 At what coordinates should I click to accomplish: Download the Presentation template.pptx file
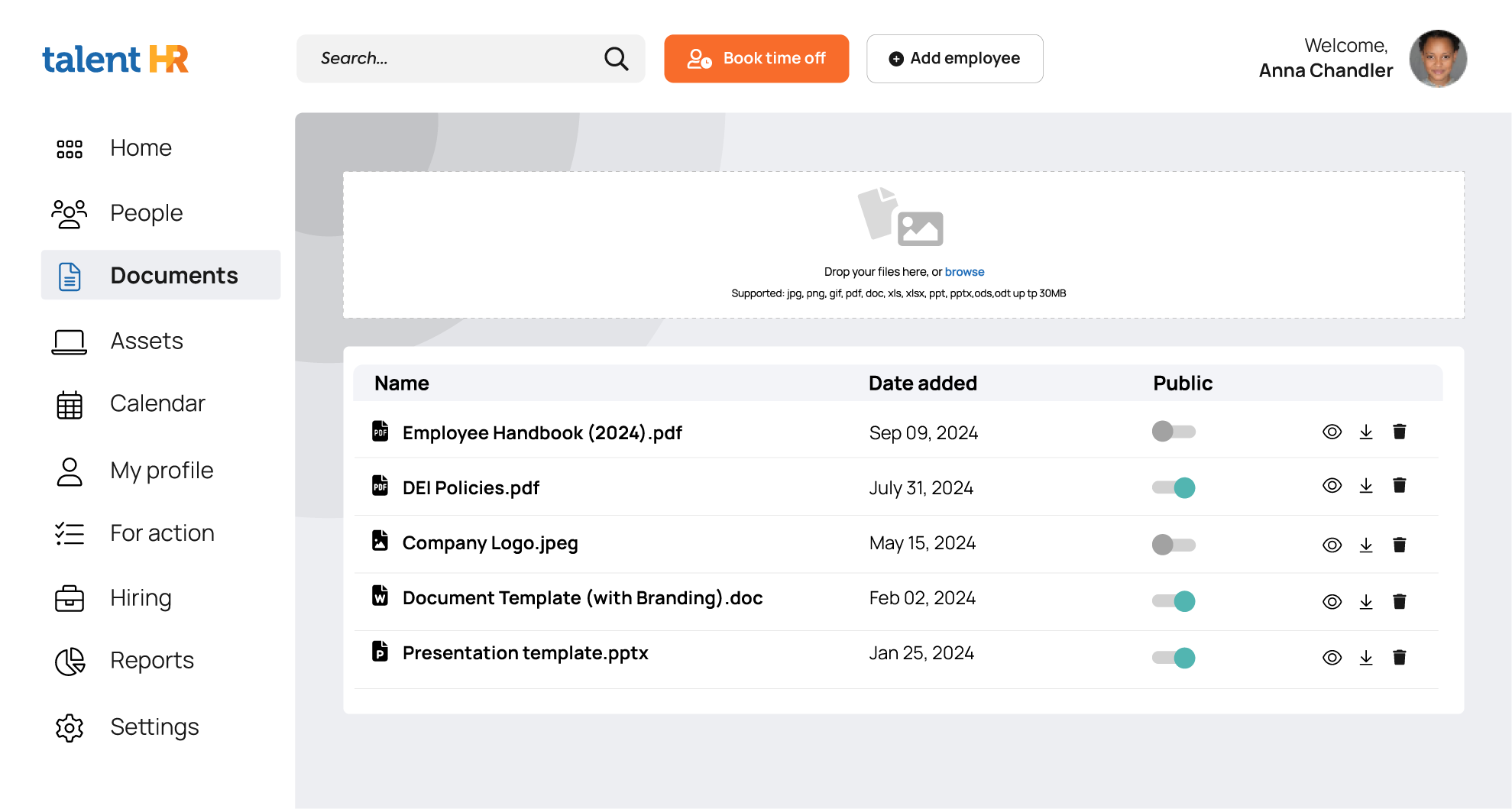point(1366,658)
